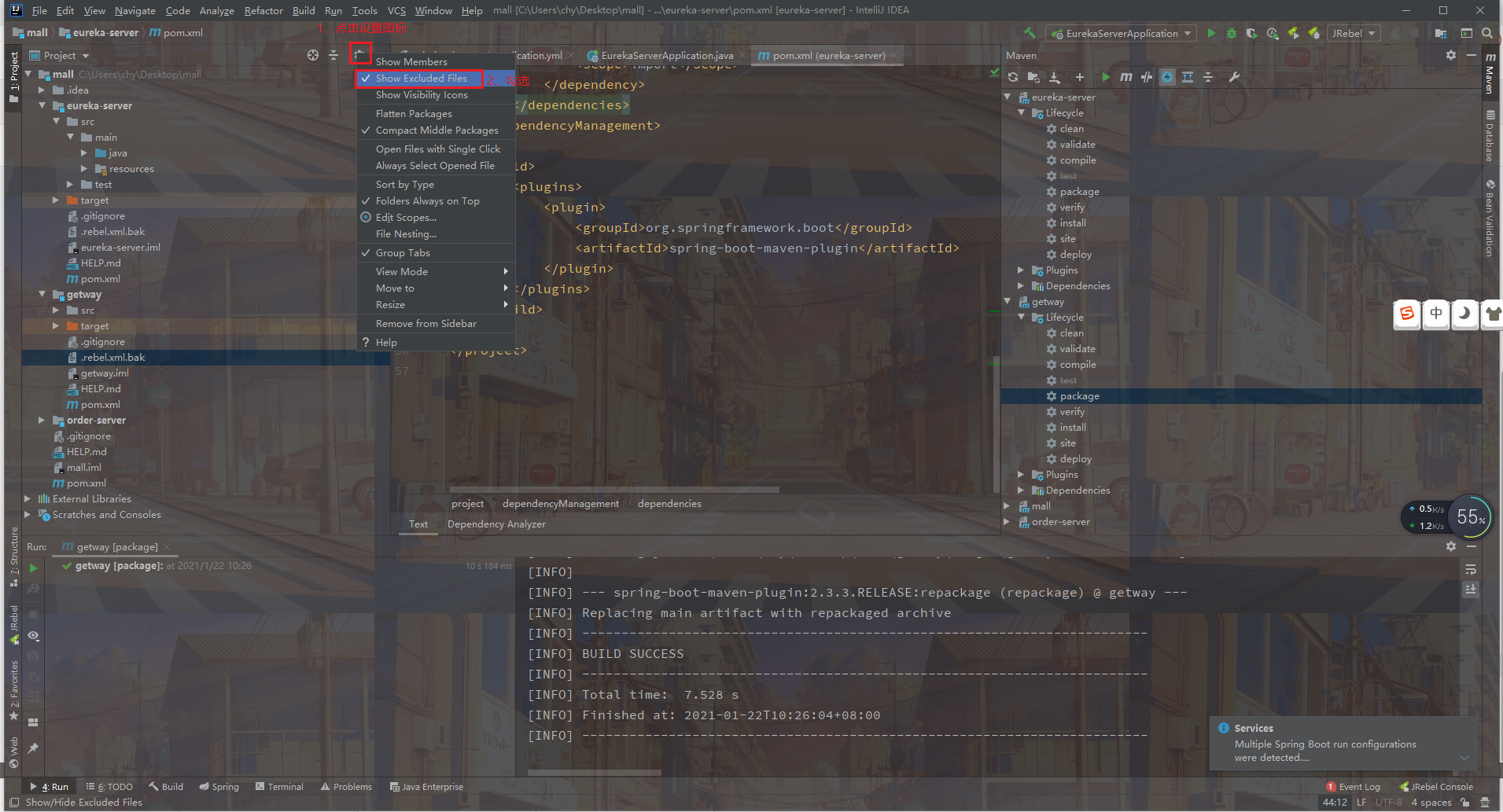This screenshot has width=1503, height=812.
Task: Toggle Group Tabs option
Action: pyautogui.click(x=436, y=253)
